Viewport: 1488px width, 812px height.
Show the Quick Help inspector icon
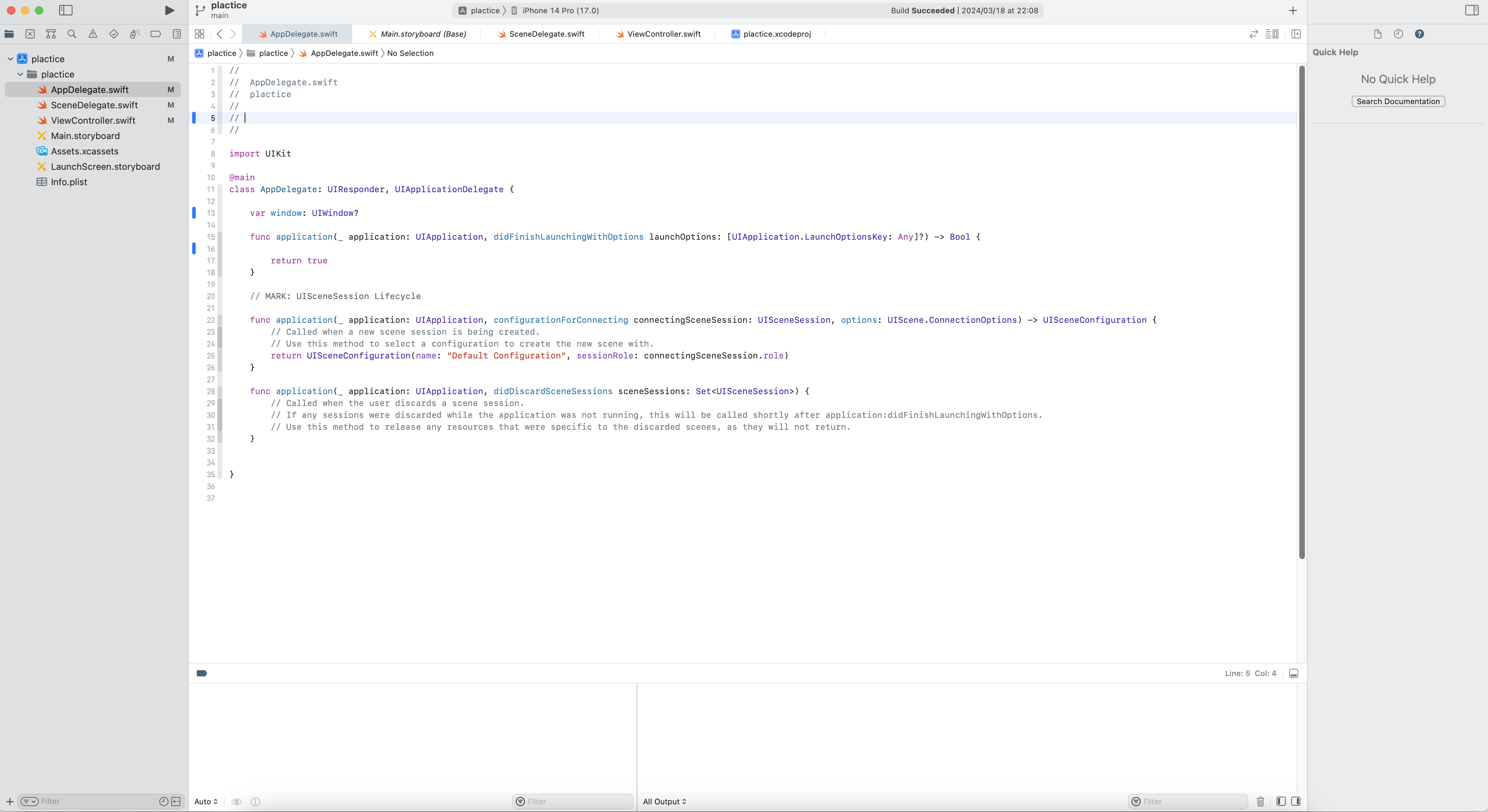pos(1419,34)
